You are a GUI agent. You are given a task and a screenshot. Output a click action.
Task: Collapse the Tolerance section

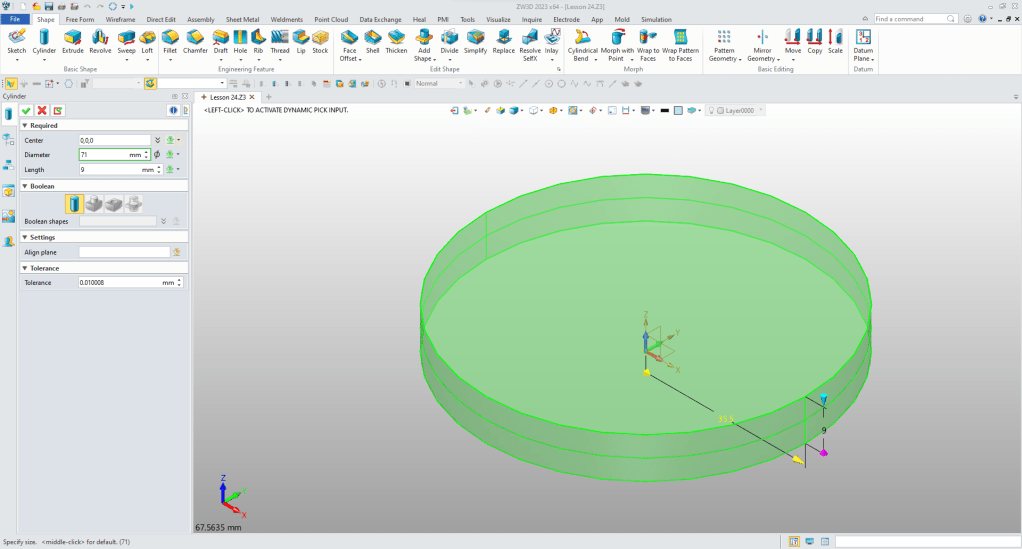24,268
